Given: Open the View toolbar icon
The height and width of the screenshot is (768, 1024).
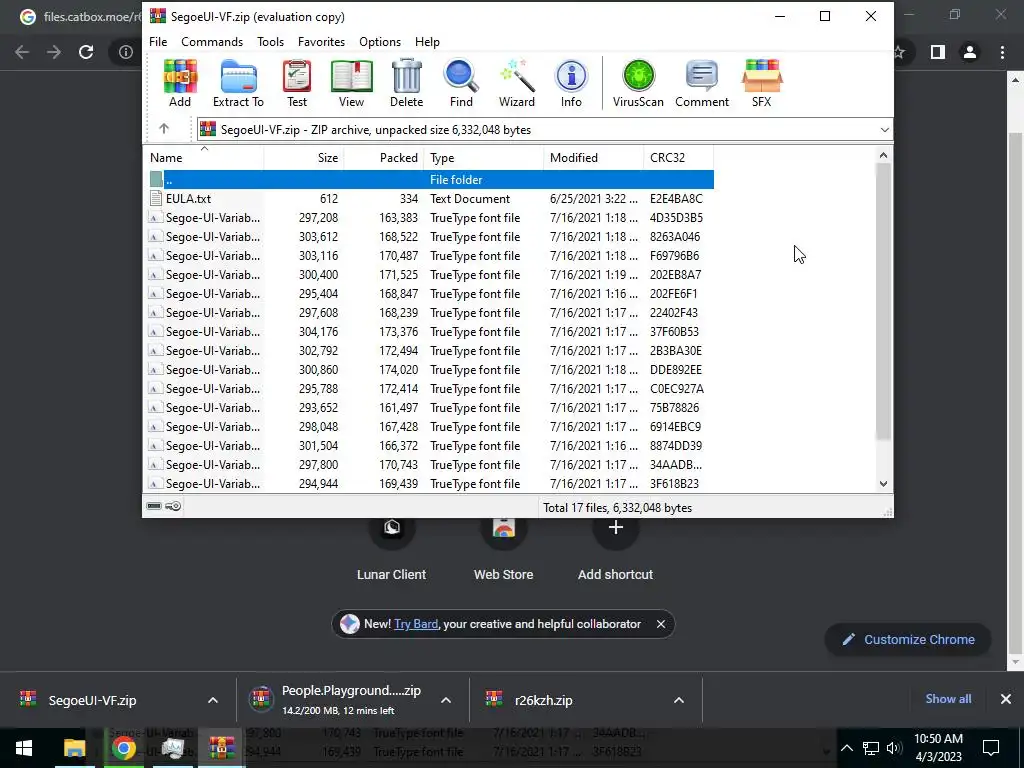Looking at the screenshot, I should coord(351,83).
